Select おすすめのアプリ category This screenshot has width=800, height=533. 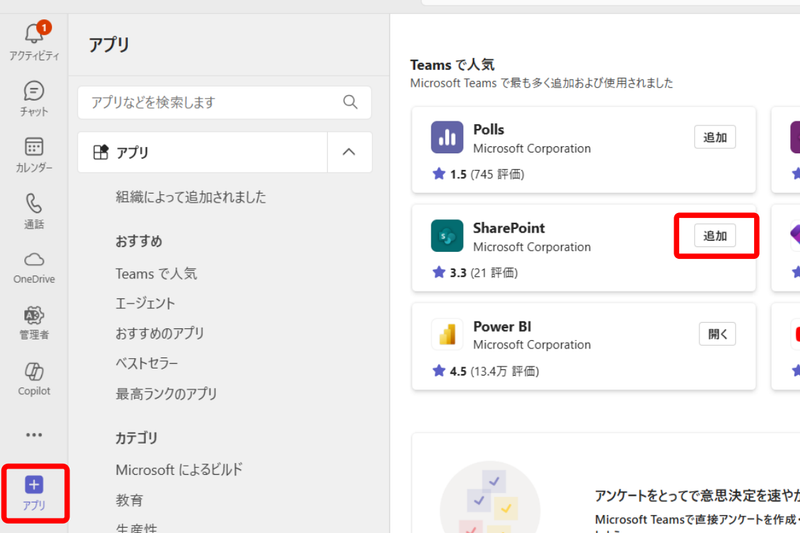[160, 333]
